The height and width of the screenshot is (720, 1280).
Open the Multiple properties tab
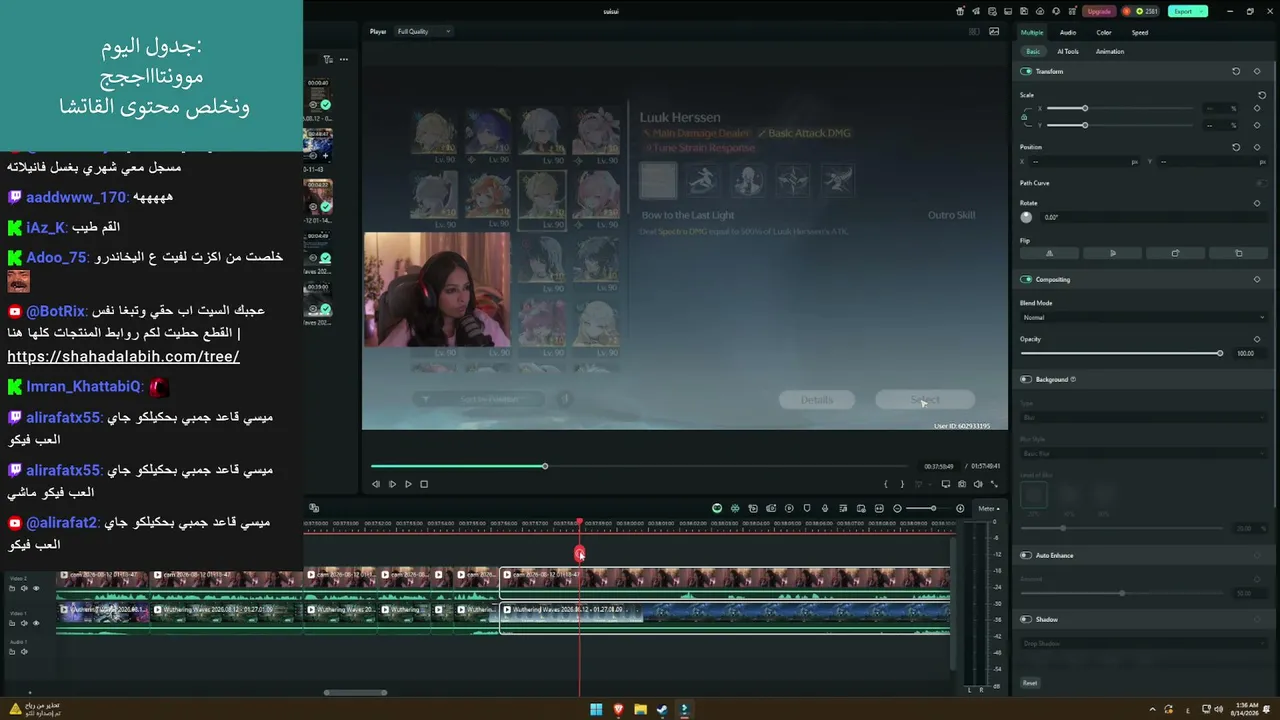click(x=1032, y=32)
